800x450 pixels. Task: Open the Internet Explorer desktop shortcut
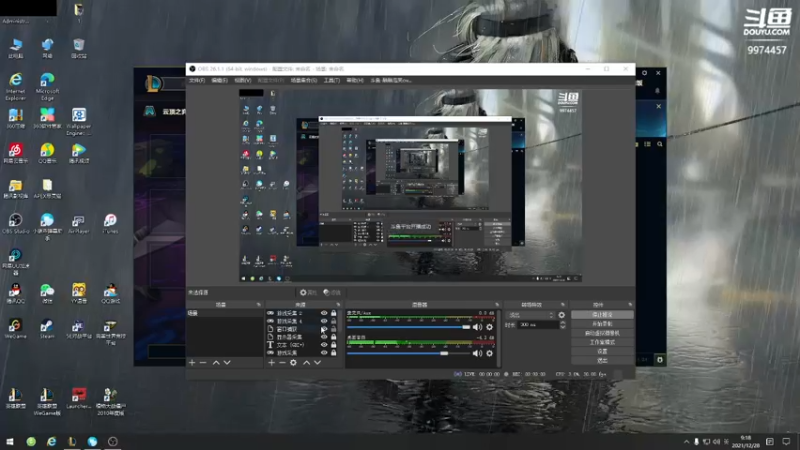pos(15,85)
